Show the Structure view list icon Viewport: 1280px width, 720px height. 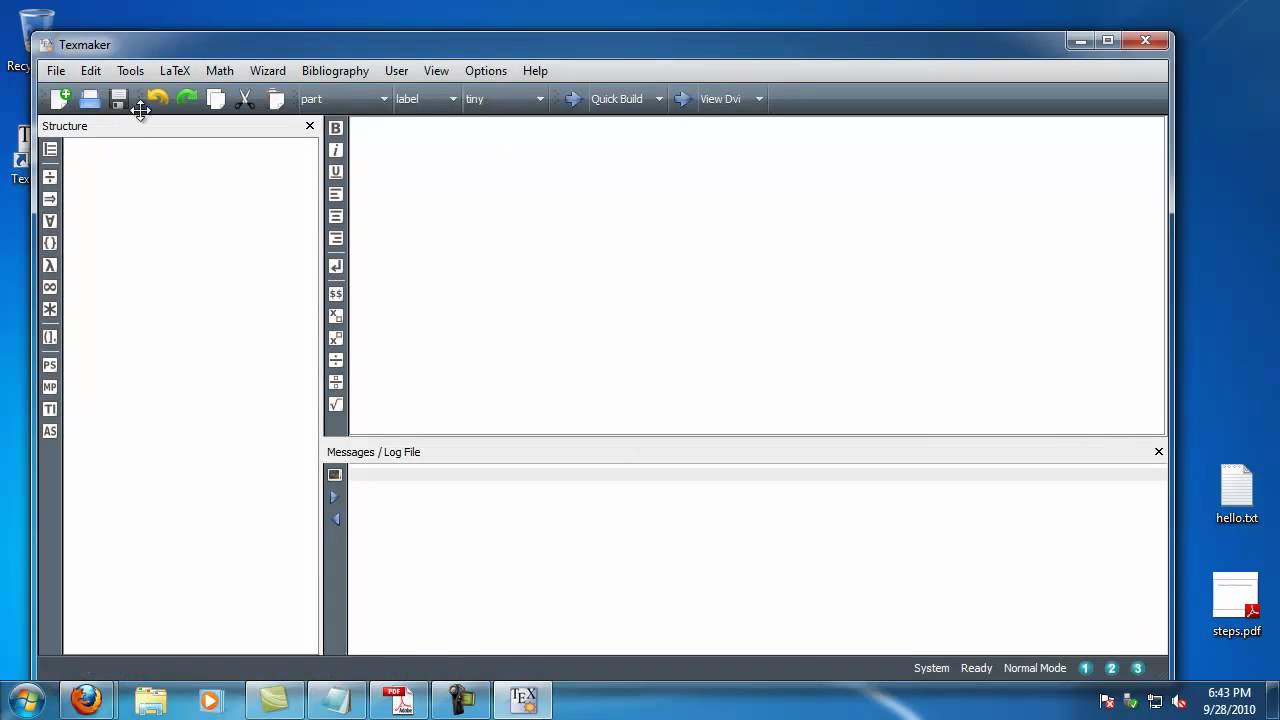coord(50,149)
